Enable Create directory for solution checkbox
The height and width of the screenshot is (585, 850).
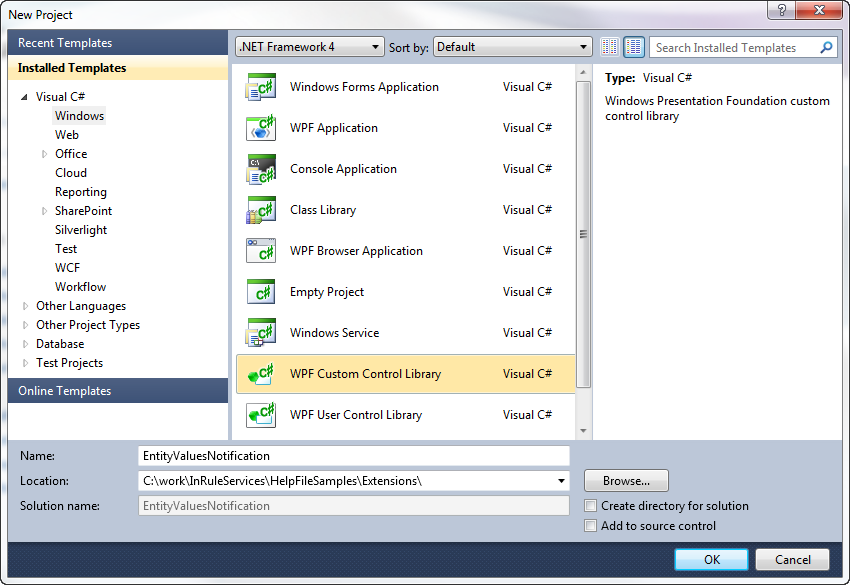coord(591,506)
